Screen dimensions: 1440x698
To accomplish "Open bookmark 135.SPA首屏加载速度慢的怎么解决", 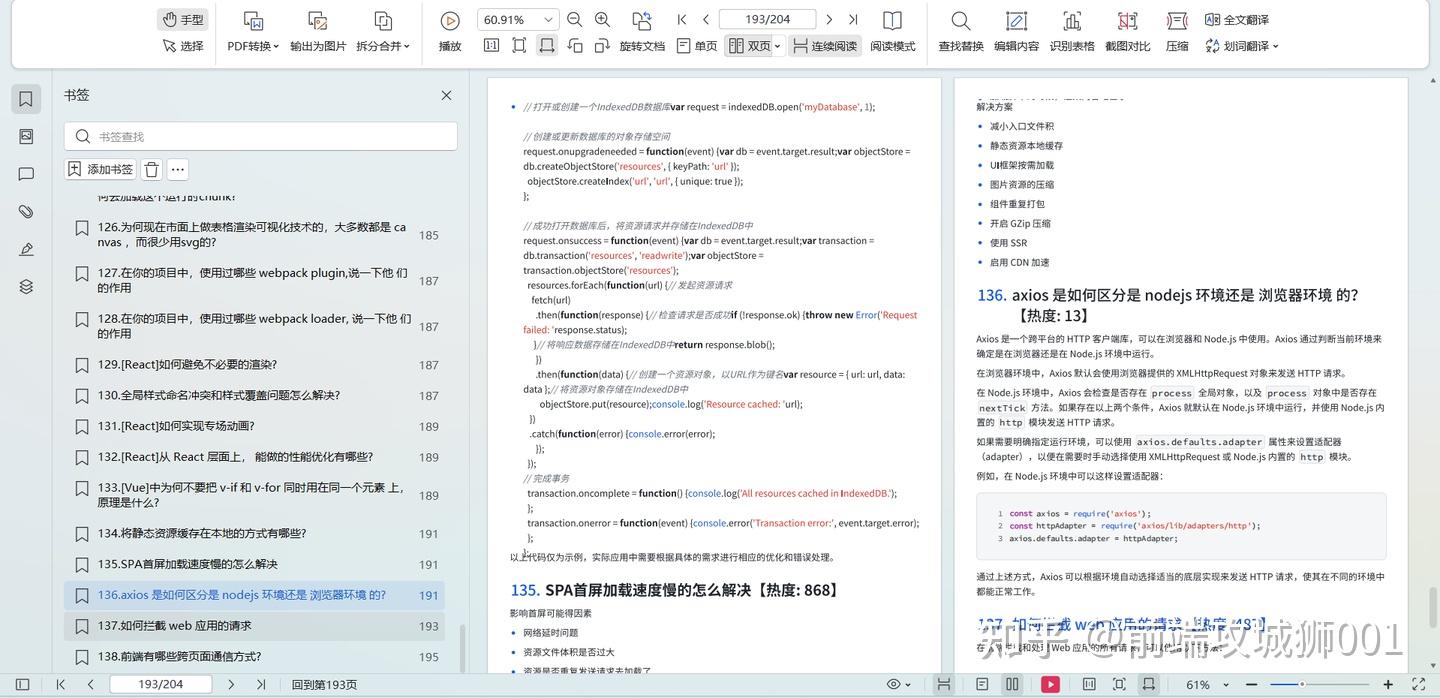I will pyautogui.click(x=254, y=564).
